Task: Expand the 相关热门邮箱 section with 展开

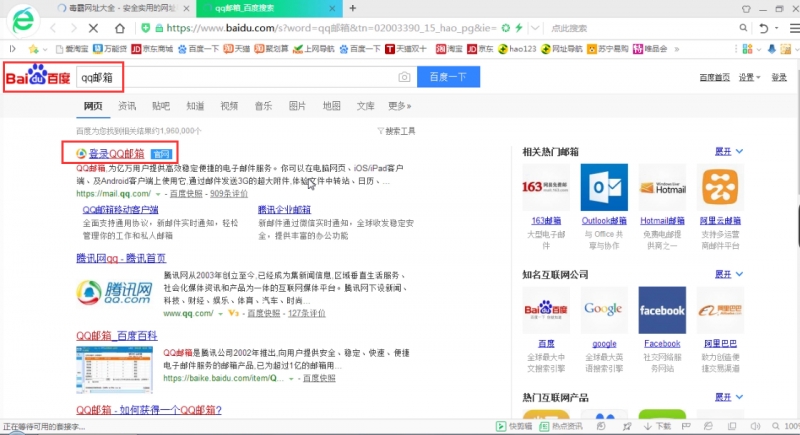Action: pos(729,151)
